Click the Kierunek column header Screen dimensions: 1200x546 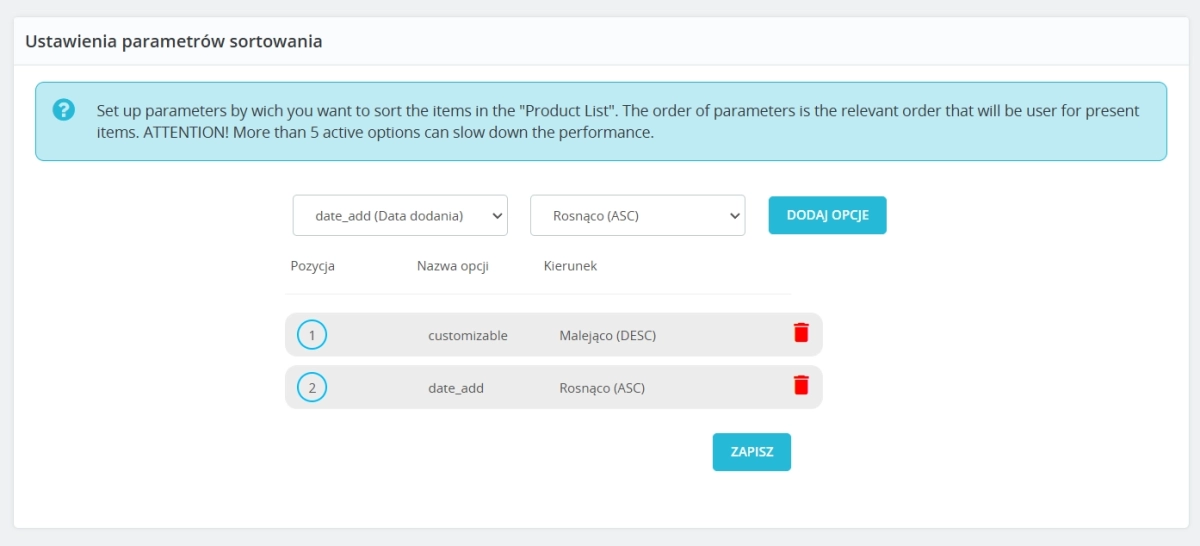tap(570, 266)
